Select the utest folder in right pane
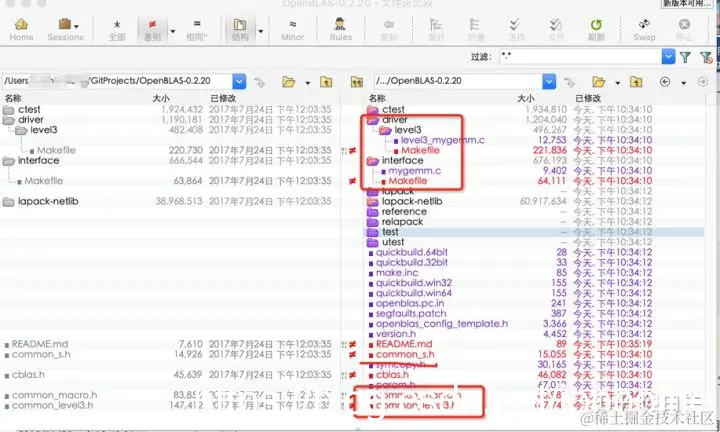720x432 pixels. tap(393, 242)
